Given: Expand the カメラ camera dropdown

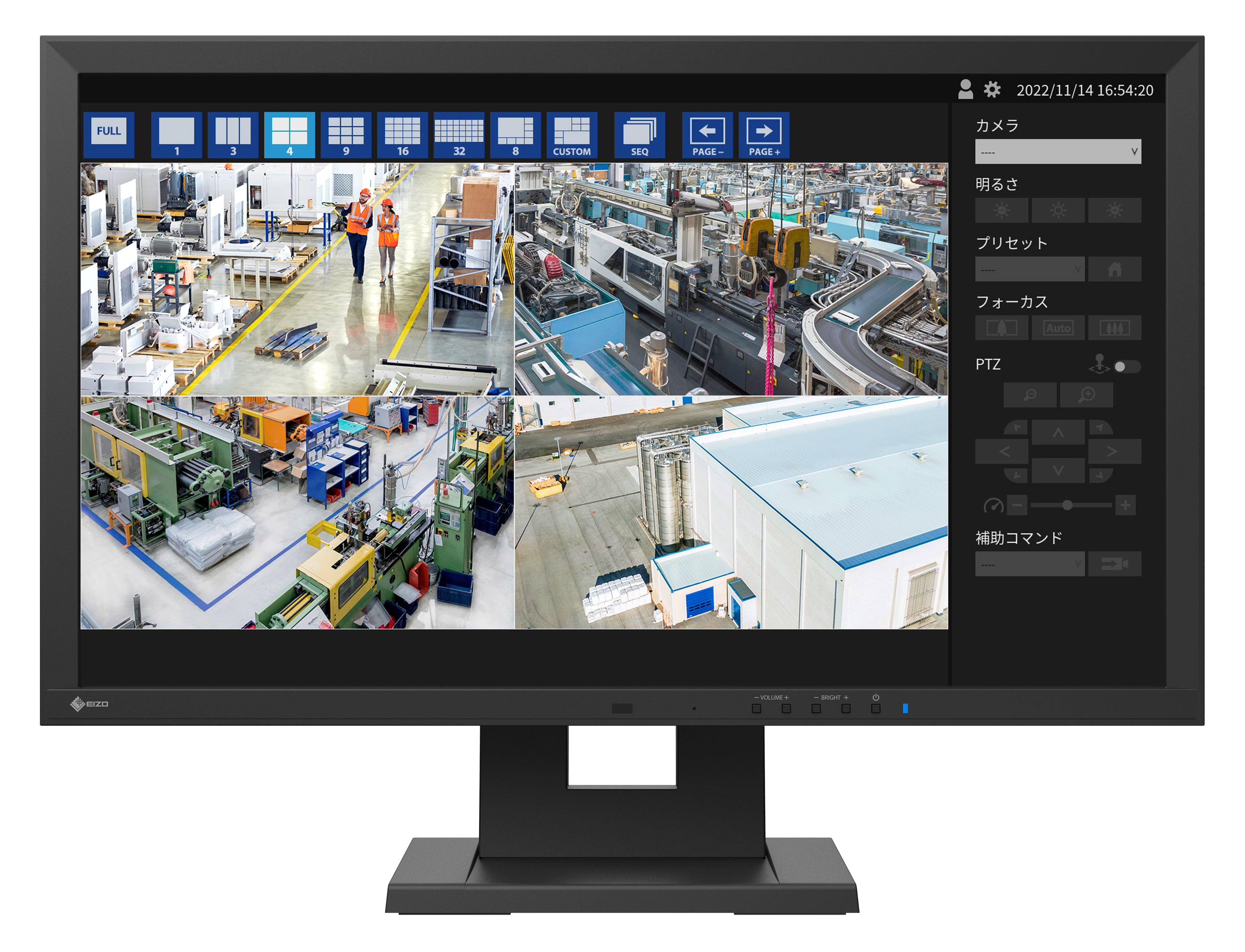Looking at the screenshot, I should (x=1058, y=152).
